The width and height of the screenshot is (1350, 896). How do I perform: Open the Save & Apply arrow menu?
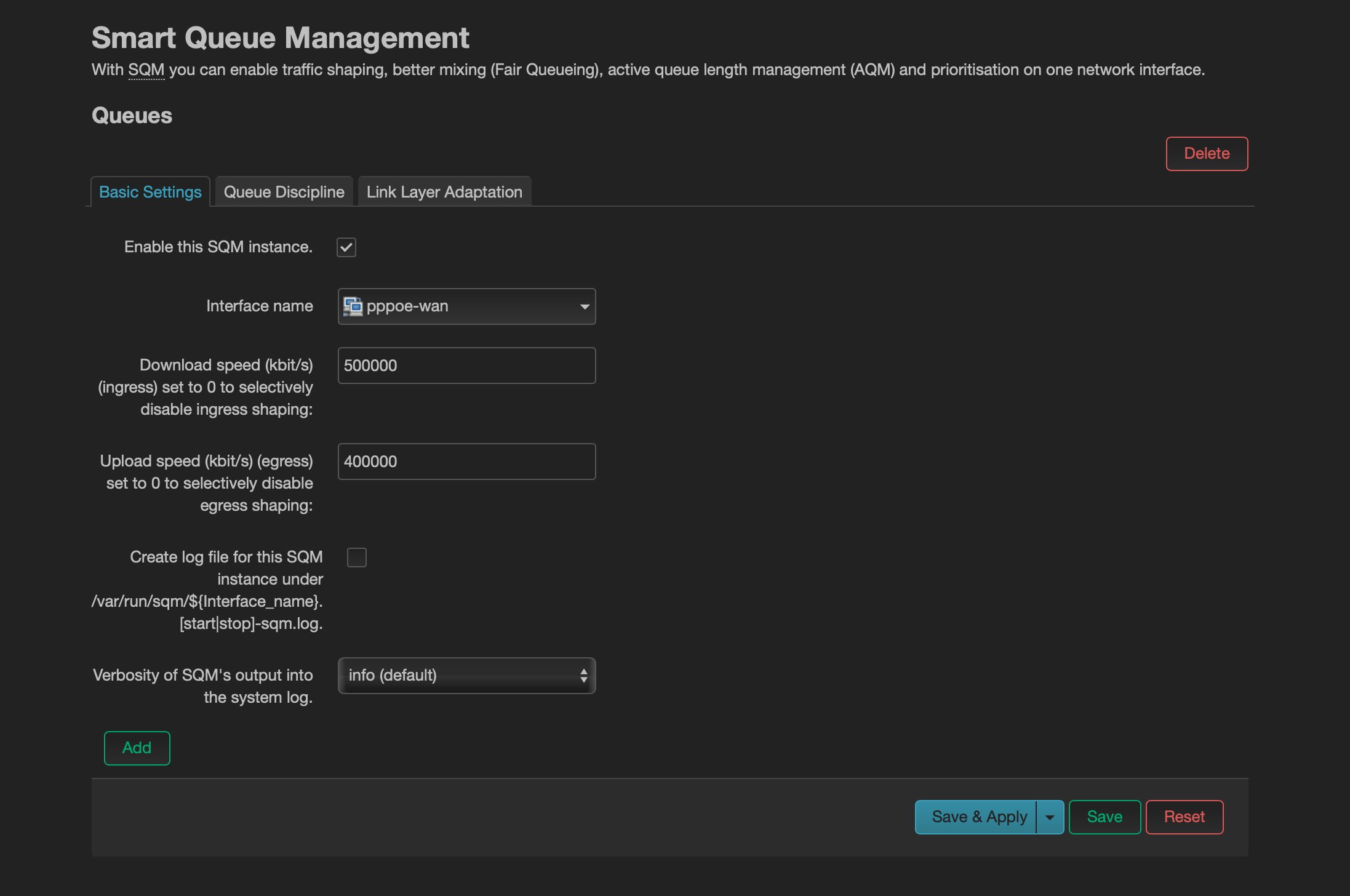pyautogui.click(x=1050, y=817)
